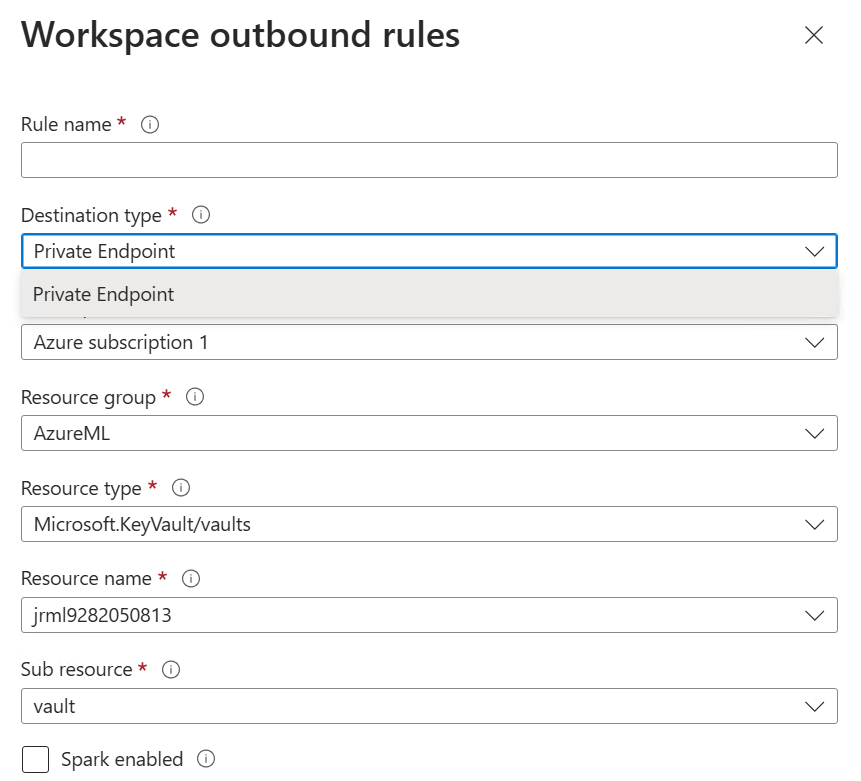This screenshot has height=781, width=861.
Task: Show info tooltip for Resource group
Action: pyautogui.click(x=195, y=397)
